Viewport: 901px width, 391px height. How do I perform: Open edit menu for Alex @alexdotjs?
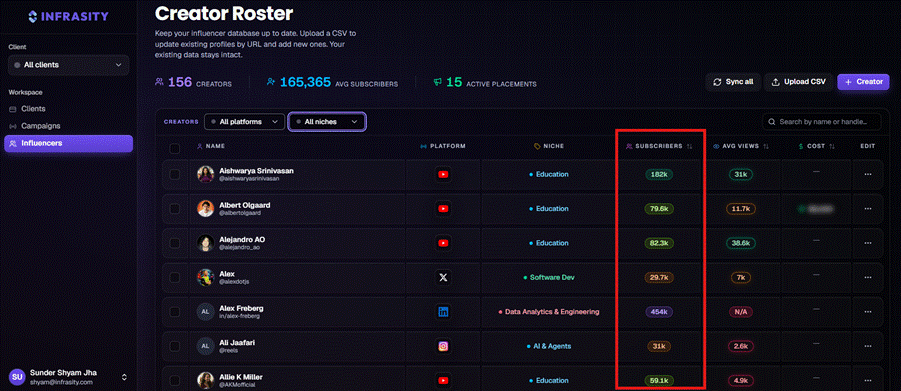point(868,278)
